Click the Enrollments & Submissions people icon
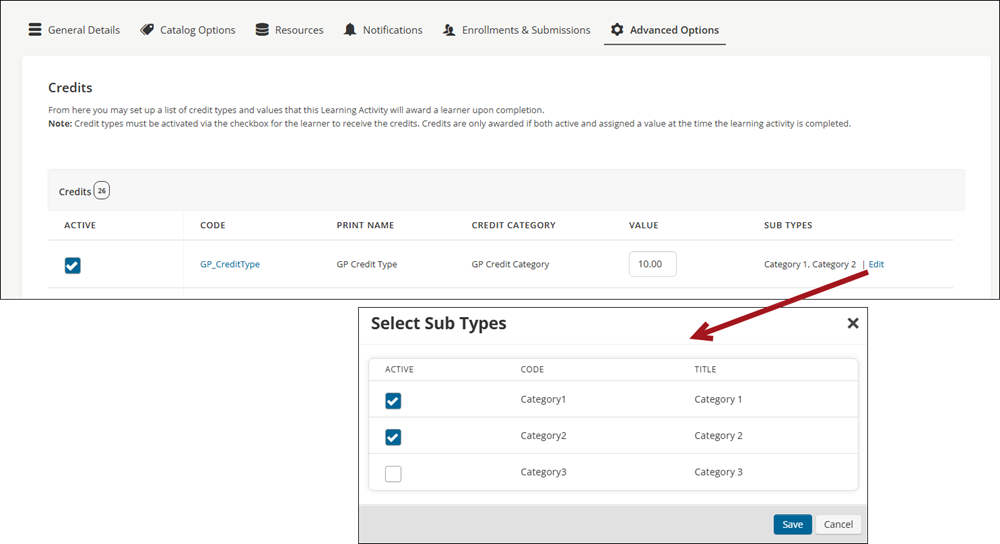This screenshot has width=1000, height=544. pos(449,29)
